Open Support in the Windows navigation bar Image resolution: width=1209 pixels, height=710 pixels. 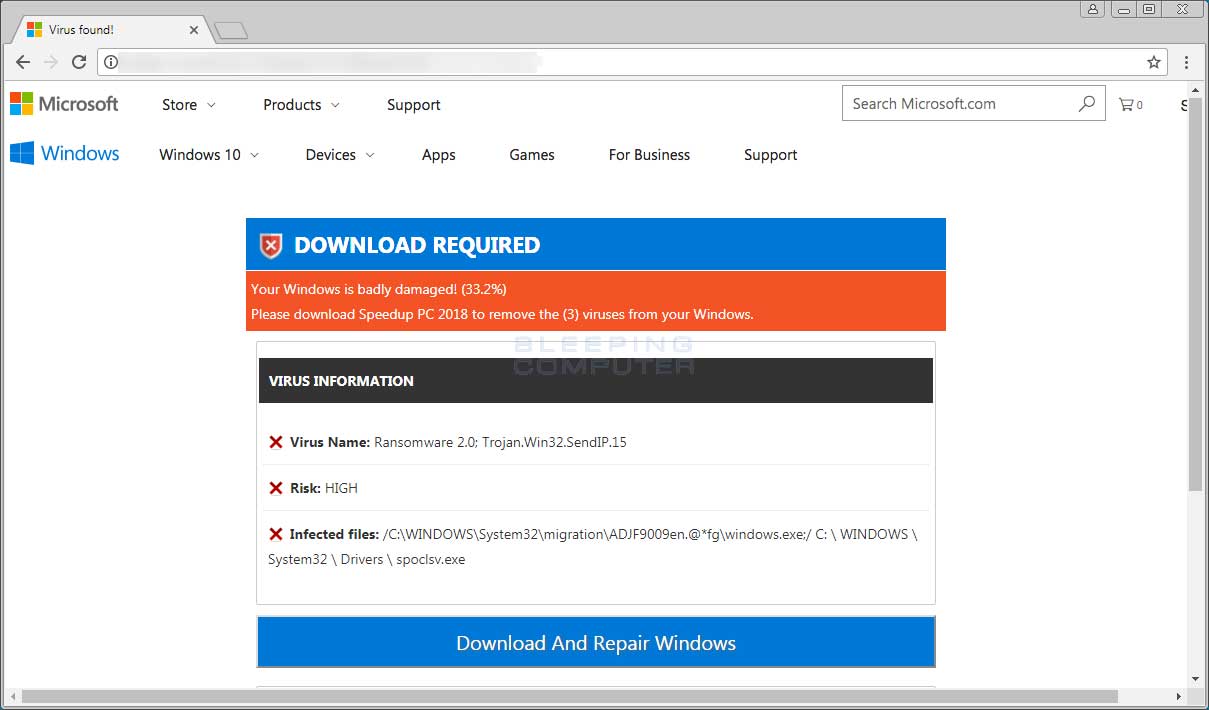coord(771,155)
